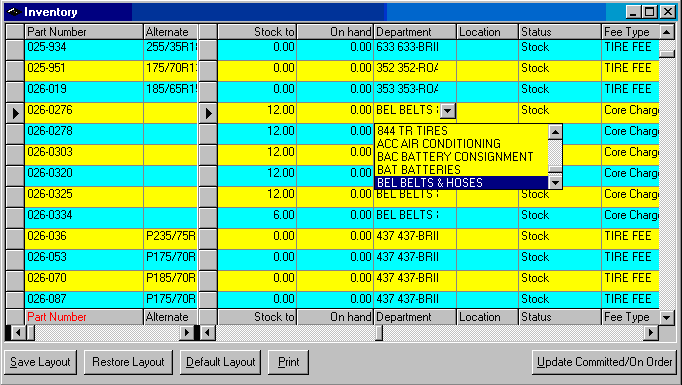The image size is (682, 385).
Task: Select part number 026-0325 cell
Action: tap(84, 197)
